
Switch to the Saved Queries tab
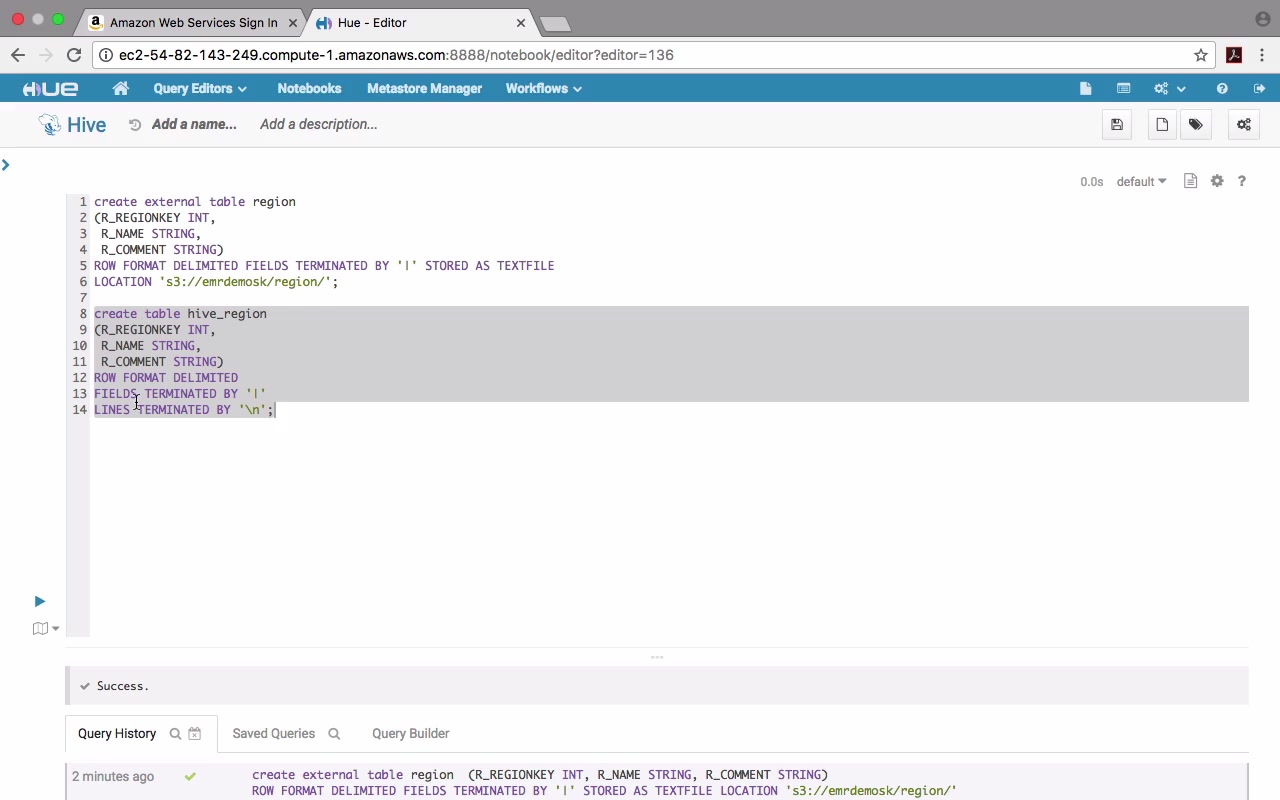pyautogui.click(x=274, y=734)
